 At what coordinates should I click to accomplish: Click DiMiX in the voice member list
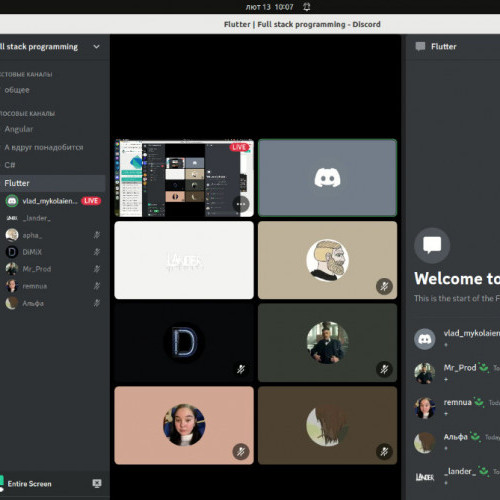[32, 252]
